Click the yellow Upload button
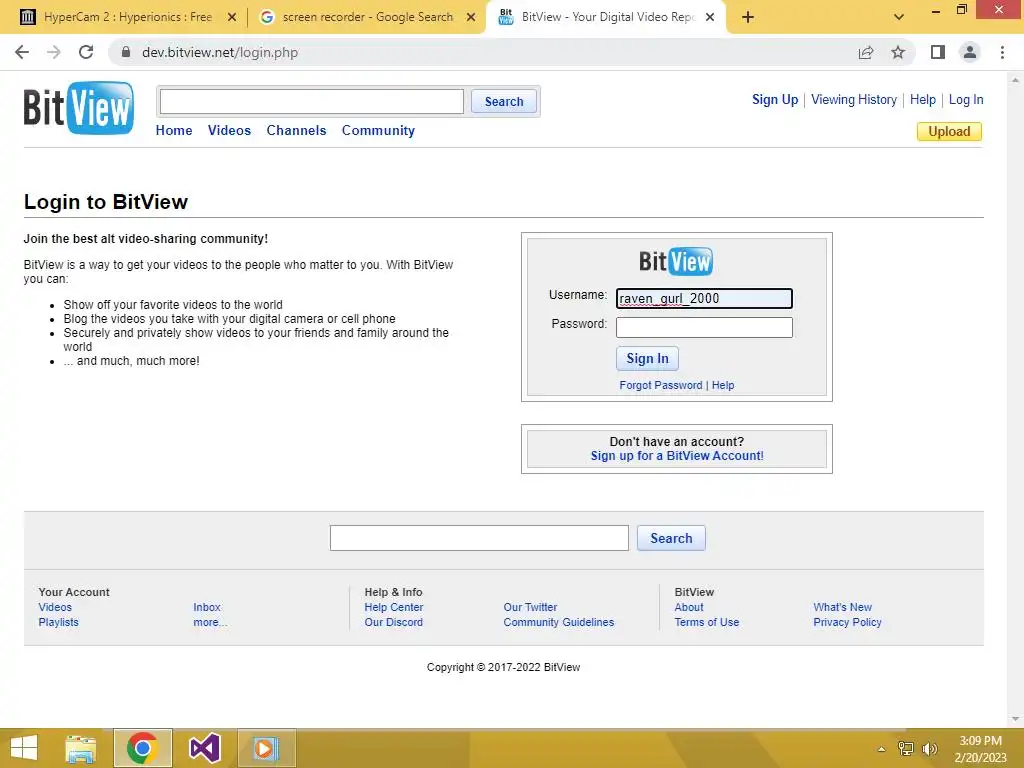The image size is (1024, 768). tap(949, 131)
